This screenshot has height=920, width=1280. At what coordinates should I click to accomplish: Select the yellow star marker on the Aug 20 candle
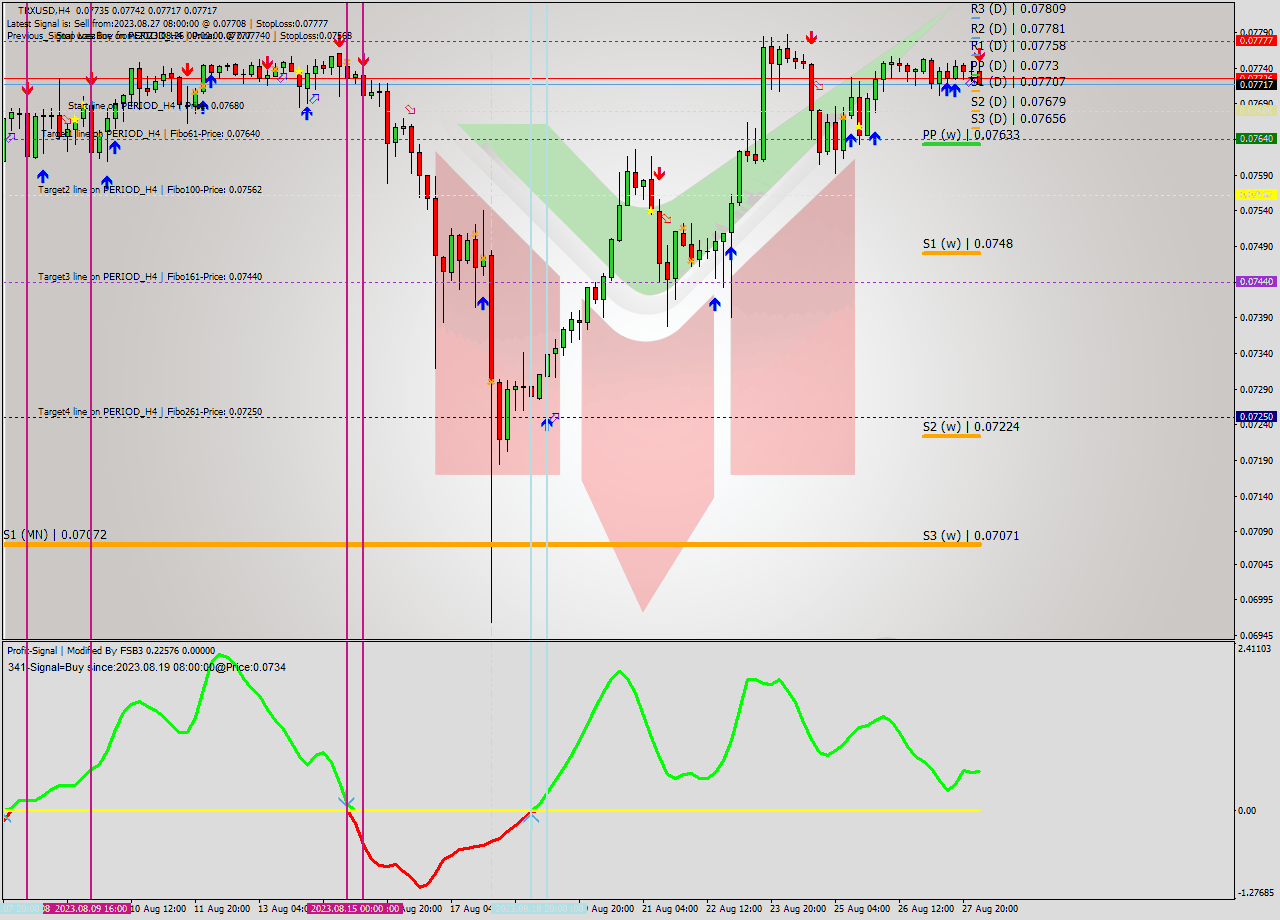(x=650, y=210)
